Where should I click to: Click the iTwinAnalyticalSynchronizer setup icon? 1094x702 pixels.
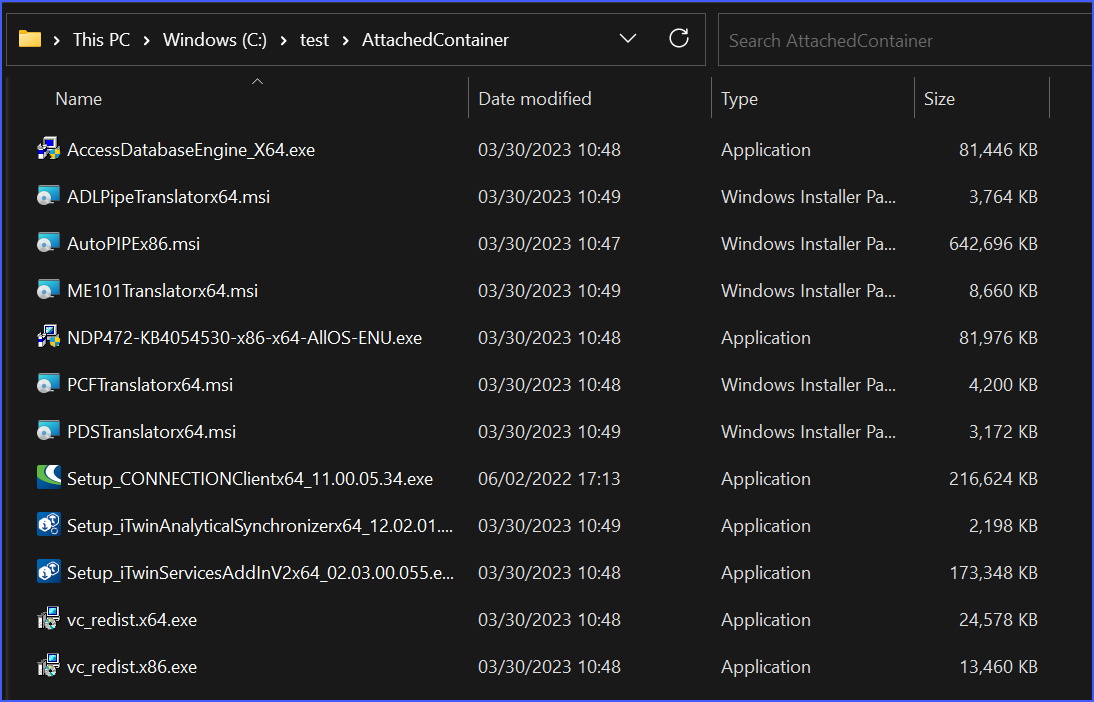tap(48, 525)
